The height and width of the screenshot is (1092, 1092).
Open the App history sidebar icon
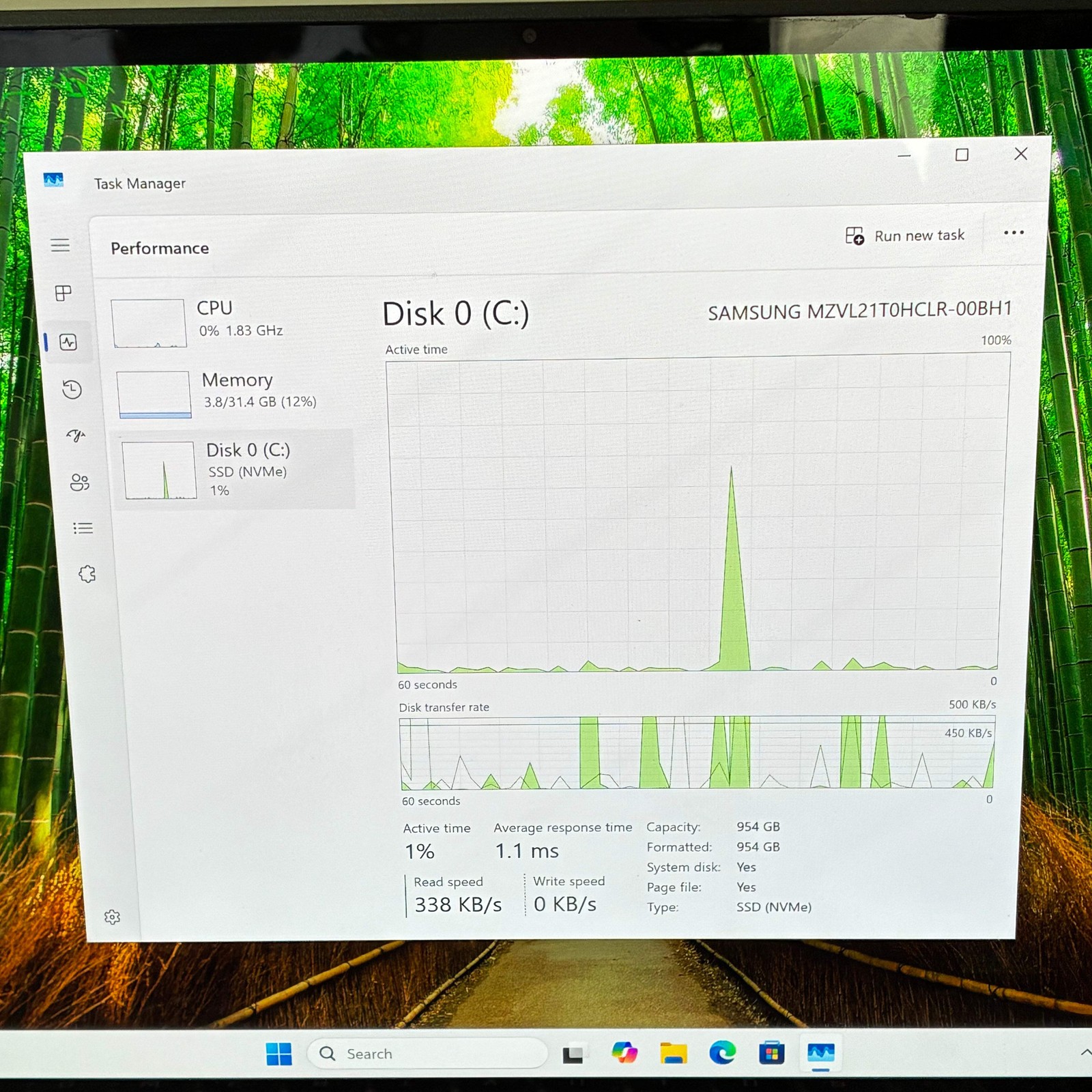[x=72, y=390]
